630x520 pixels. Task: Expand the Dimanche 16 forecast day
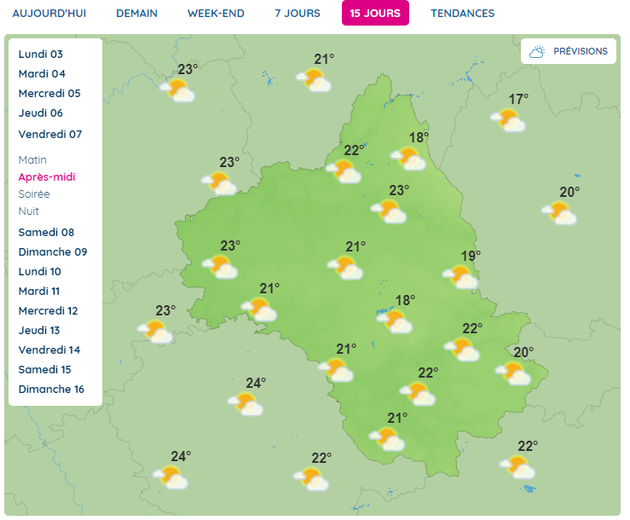tap(51, 389)
